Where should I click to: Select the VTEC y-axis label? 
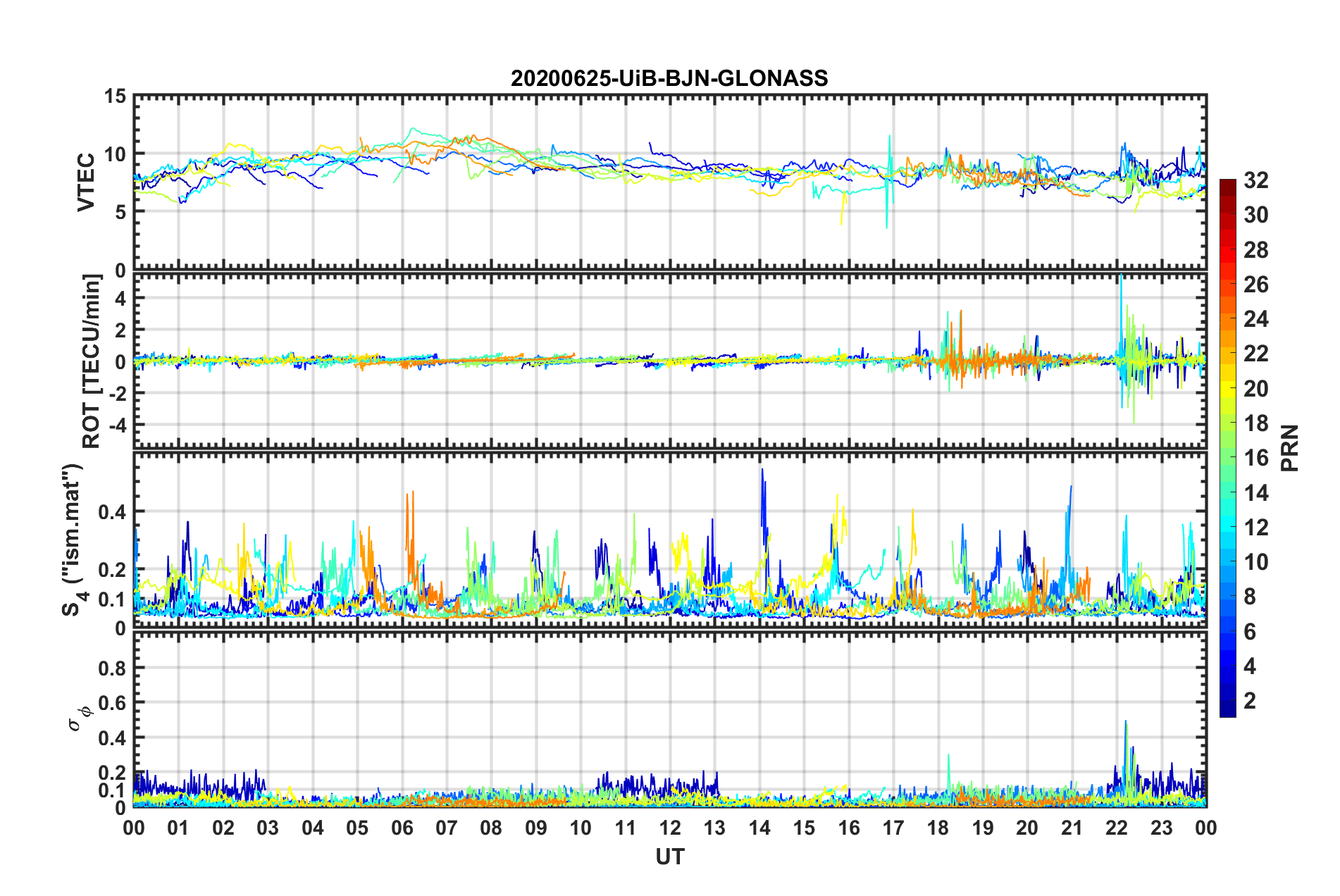86,182
